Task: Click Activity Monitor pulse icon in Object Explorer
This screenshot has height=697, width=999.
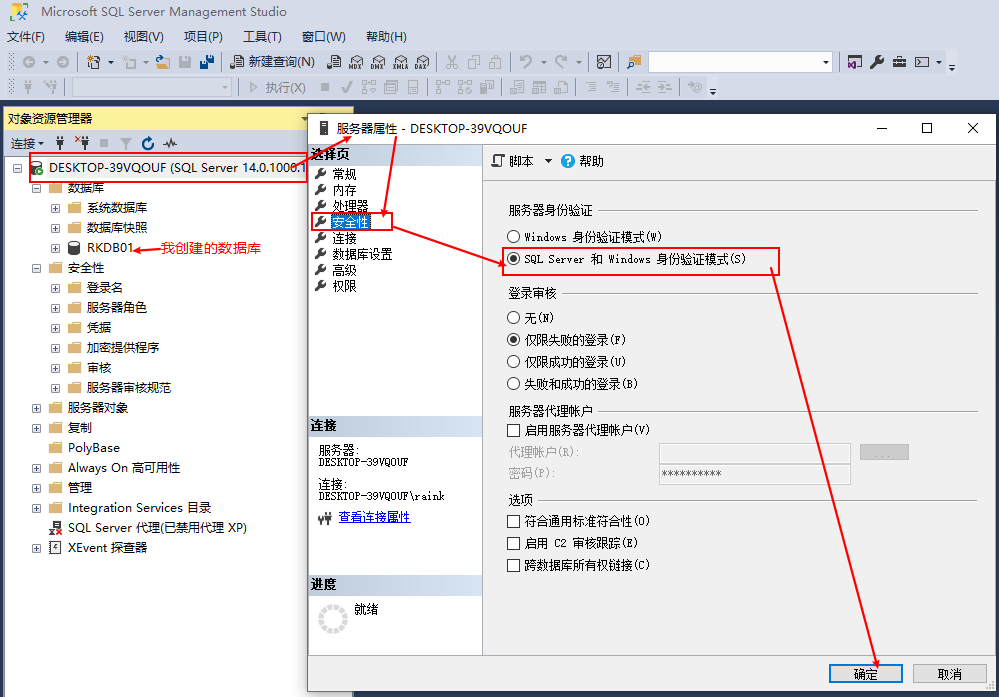Action: coord(169,143)
